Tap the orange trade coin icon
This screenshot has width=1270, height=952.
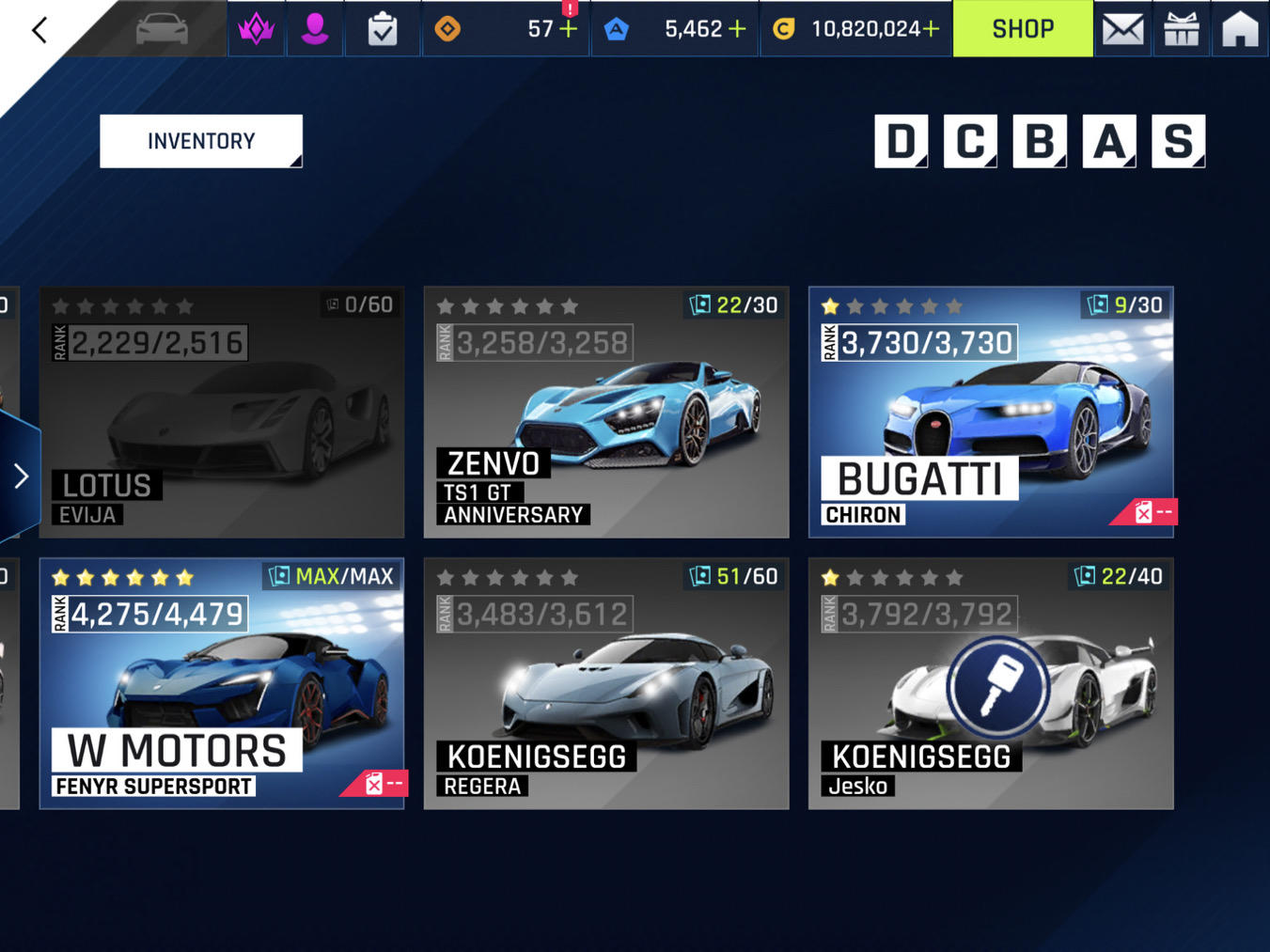click(x=447, y=29)
